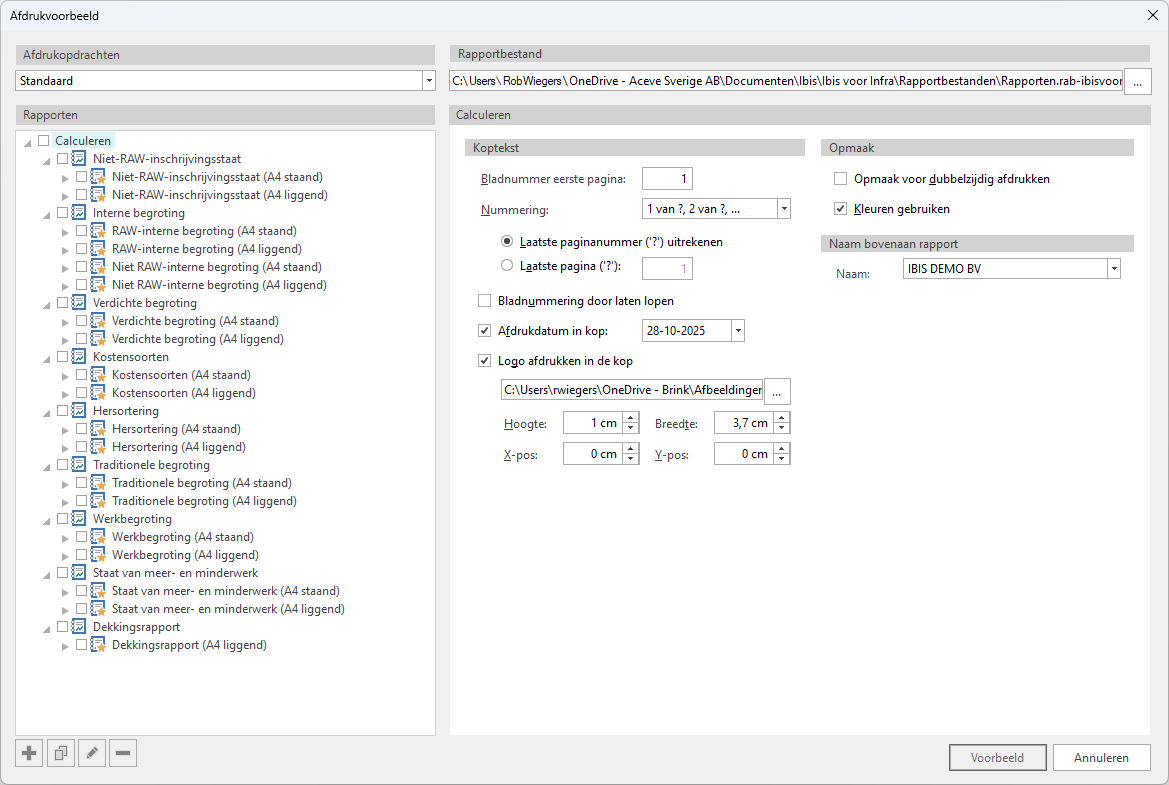The height and width of the screenshot is (785, 1169).
Task: Click the Annuleren button
Action: click(x=1101, y=757)
